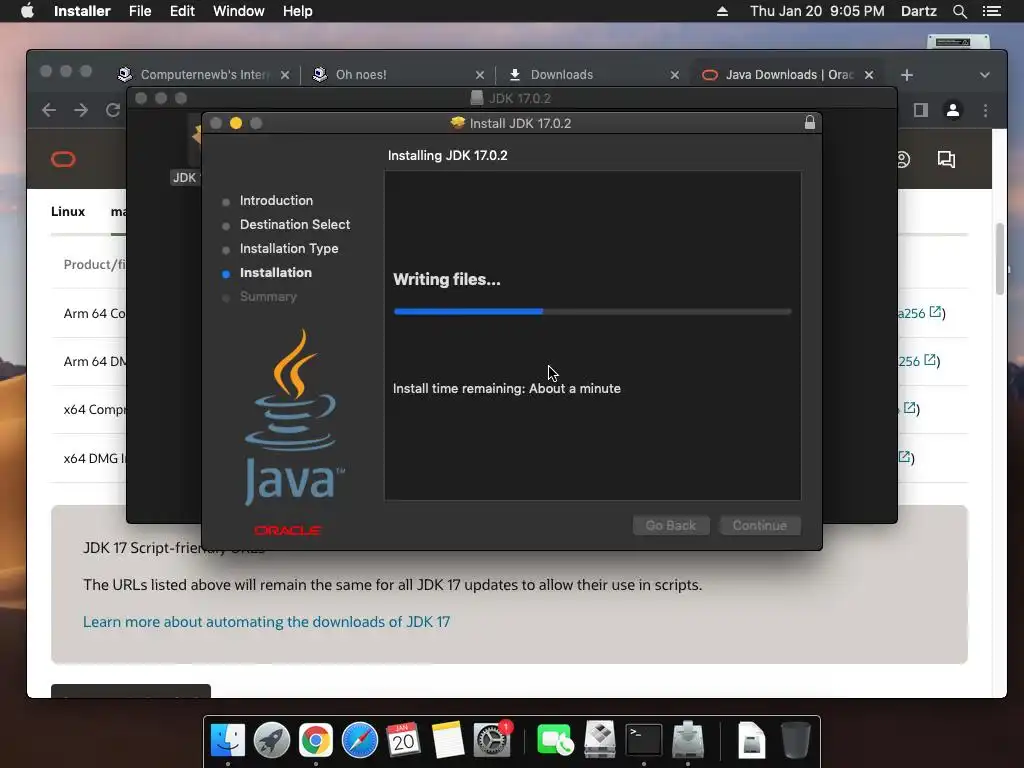Click Arm 64 Compressed sha256 link
The image size is (1024, 768).
tap(920, 313)
